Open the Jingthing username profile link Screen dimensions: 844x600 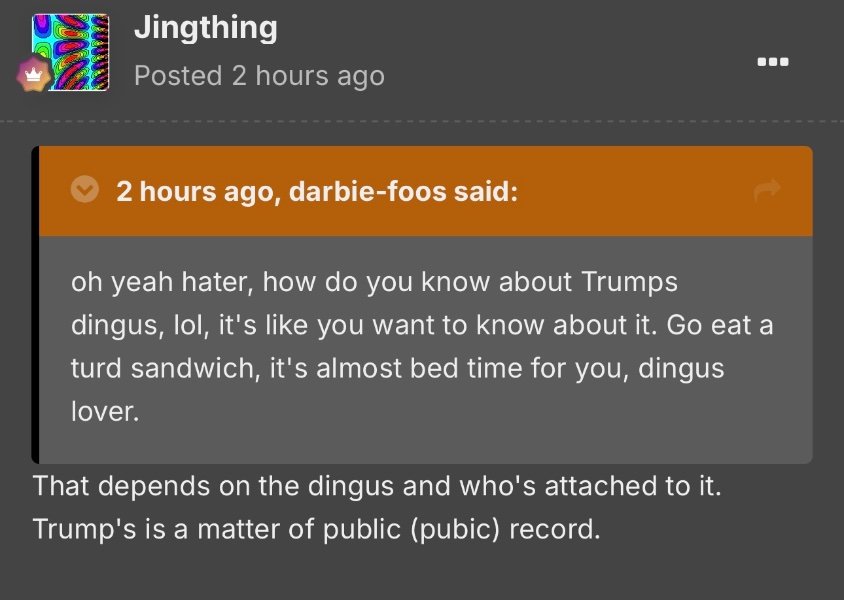(x=206, y=28)
